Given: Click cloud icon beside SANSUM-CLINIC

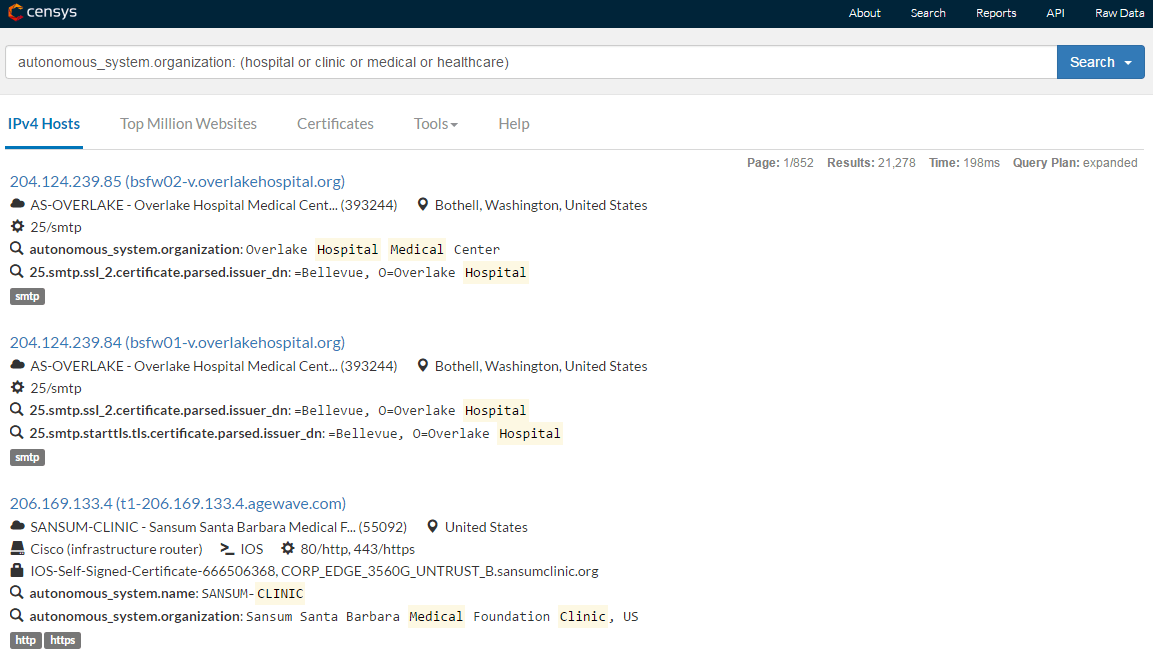Looking at the screenshot, I should click(18, 526).
